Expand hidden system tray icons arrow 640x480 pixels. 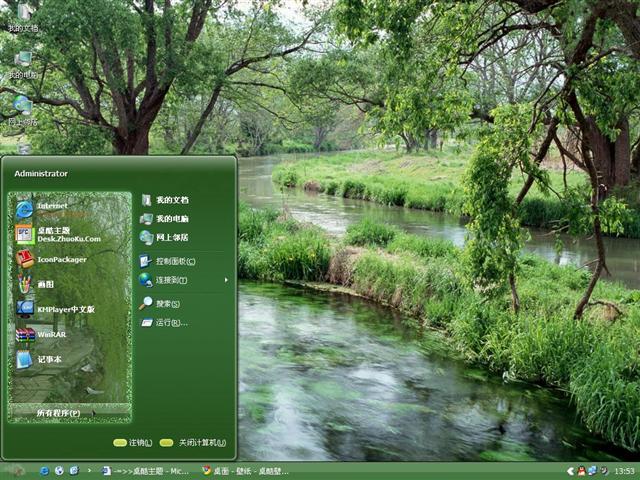(570, 471)
